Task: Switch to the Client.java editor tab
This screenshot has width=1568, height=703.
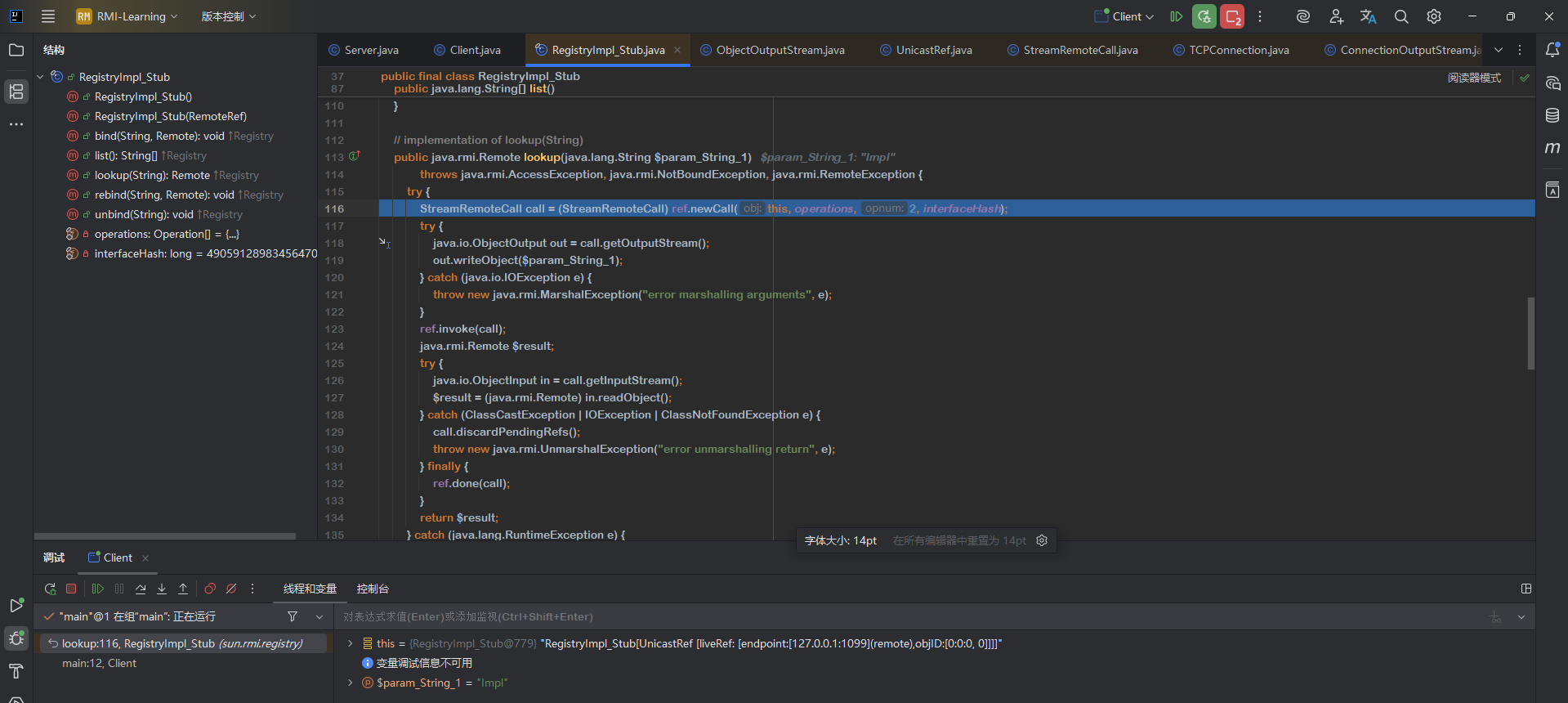Action: (474, 50)
